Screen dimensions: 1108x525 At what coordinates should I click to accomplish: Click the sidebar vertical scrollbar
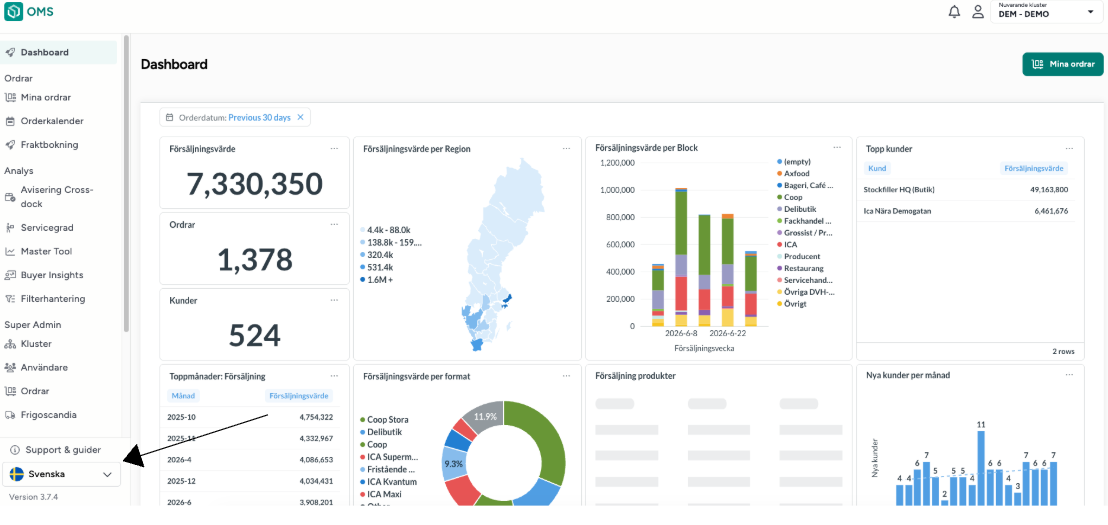126,184
